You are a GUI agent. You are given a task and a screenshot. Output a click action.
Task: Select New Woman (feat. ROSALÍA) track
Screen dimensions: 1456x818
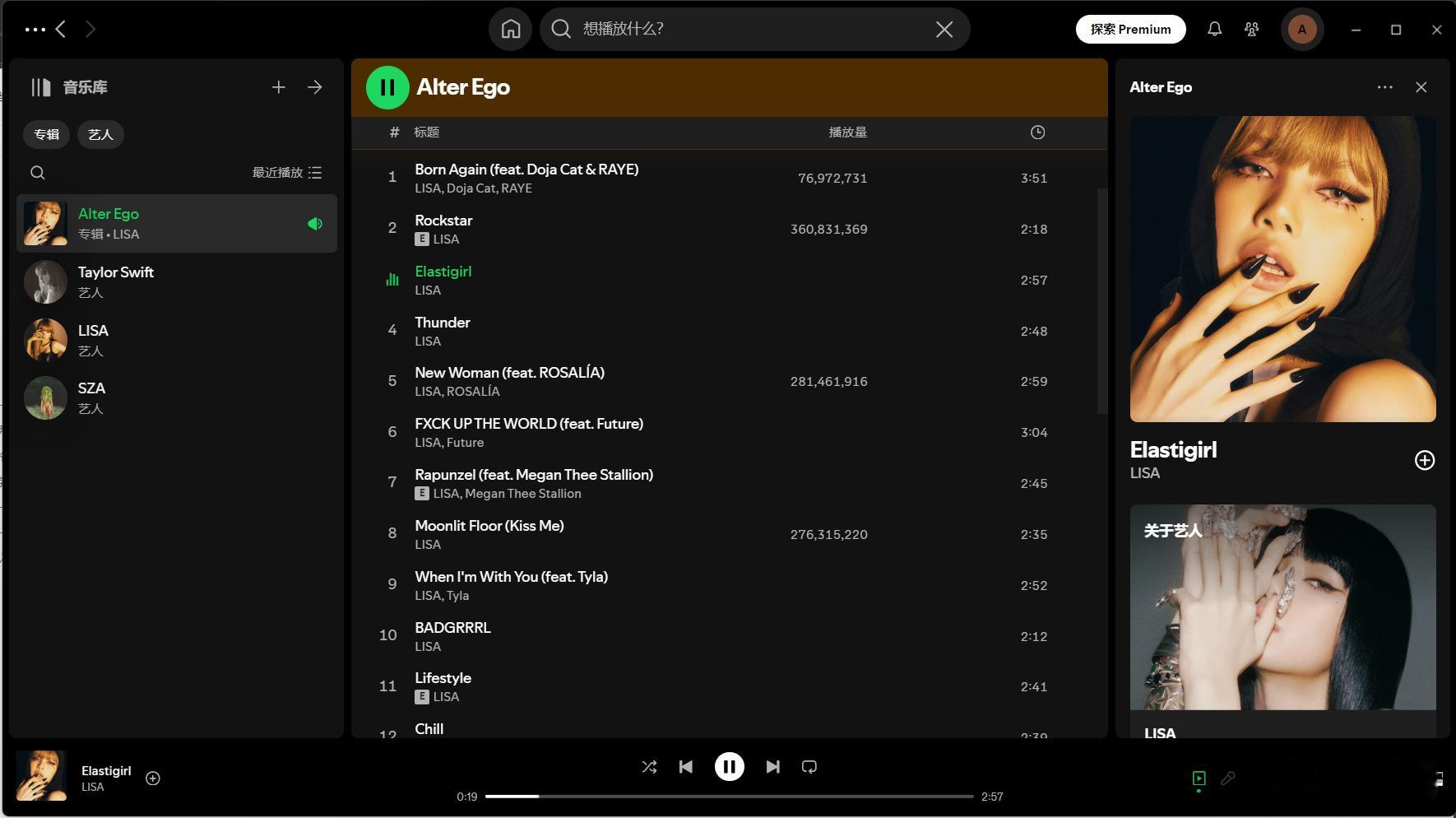coord(730,381)
